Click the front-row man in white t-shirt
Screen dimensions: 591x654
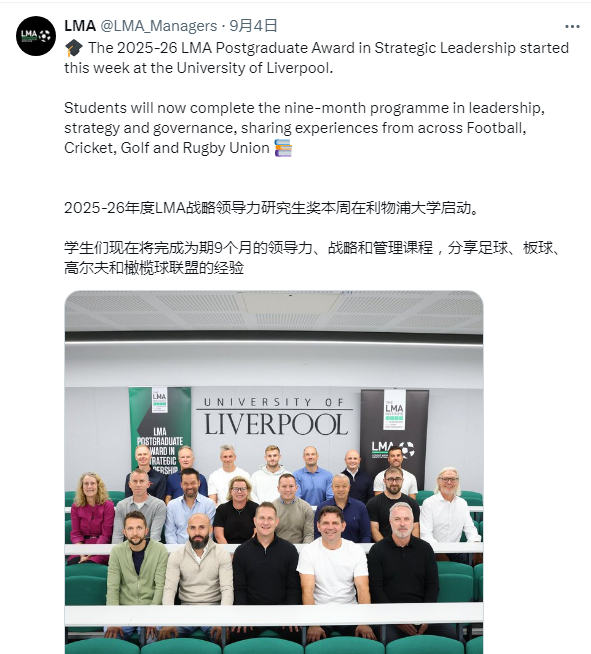tap(333, 557)
